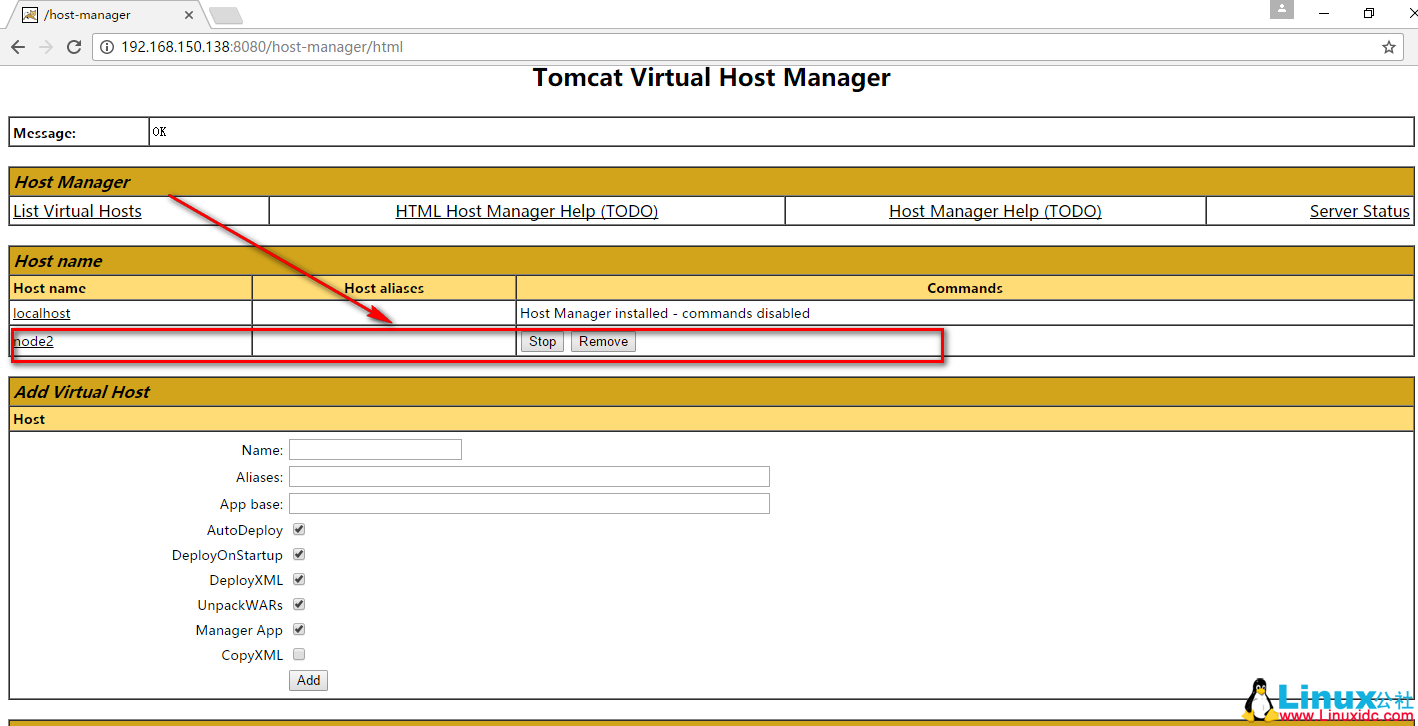
Task: Open the Server Status link
Action: click(1359, 211)
